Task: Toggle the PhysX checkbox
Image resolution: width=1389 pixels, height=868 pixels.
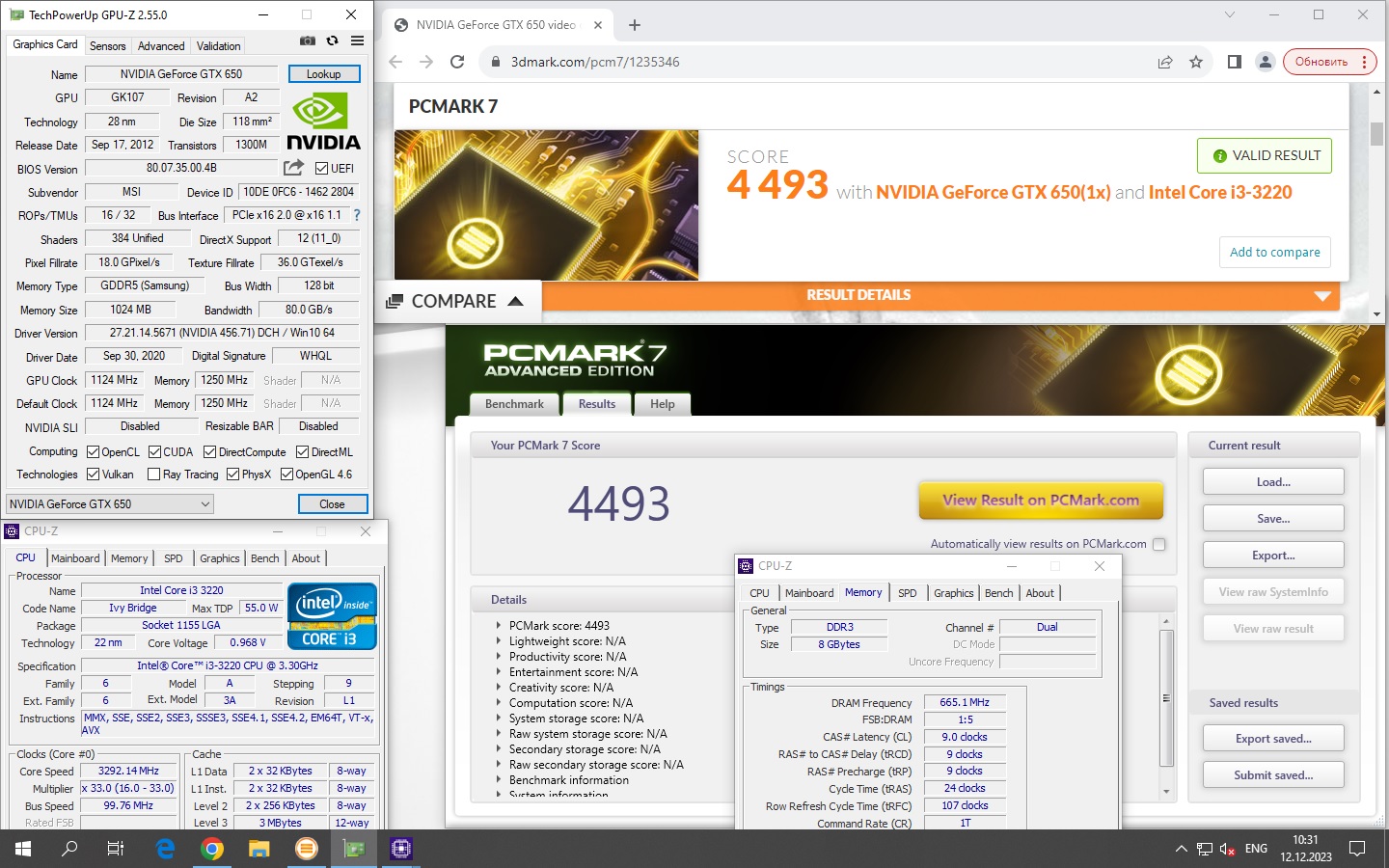Action: [232, 474]
